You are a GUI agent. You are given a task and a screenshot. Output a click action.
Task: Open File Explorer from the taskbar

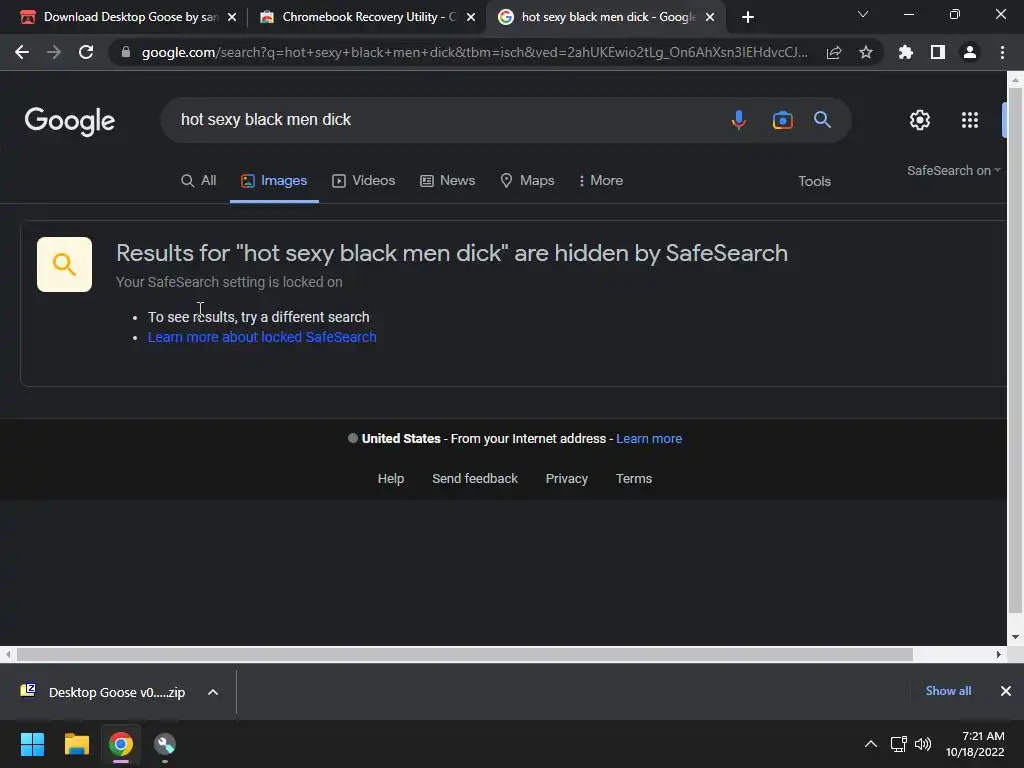(x=76, y=744)
